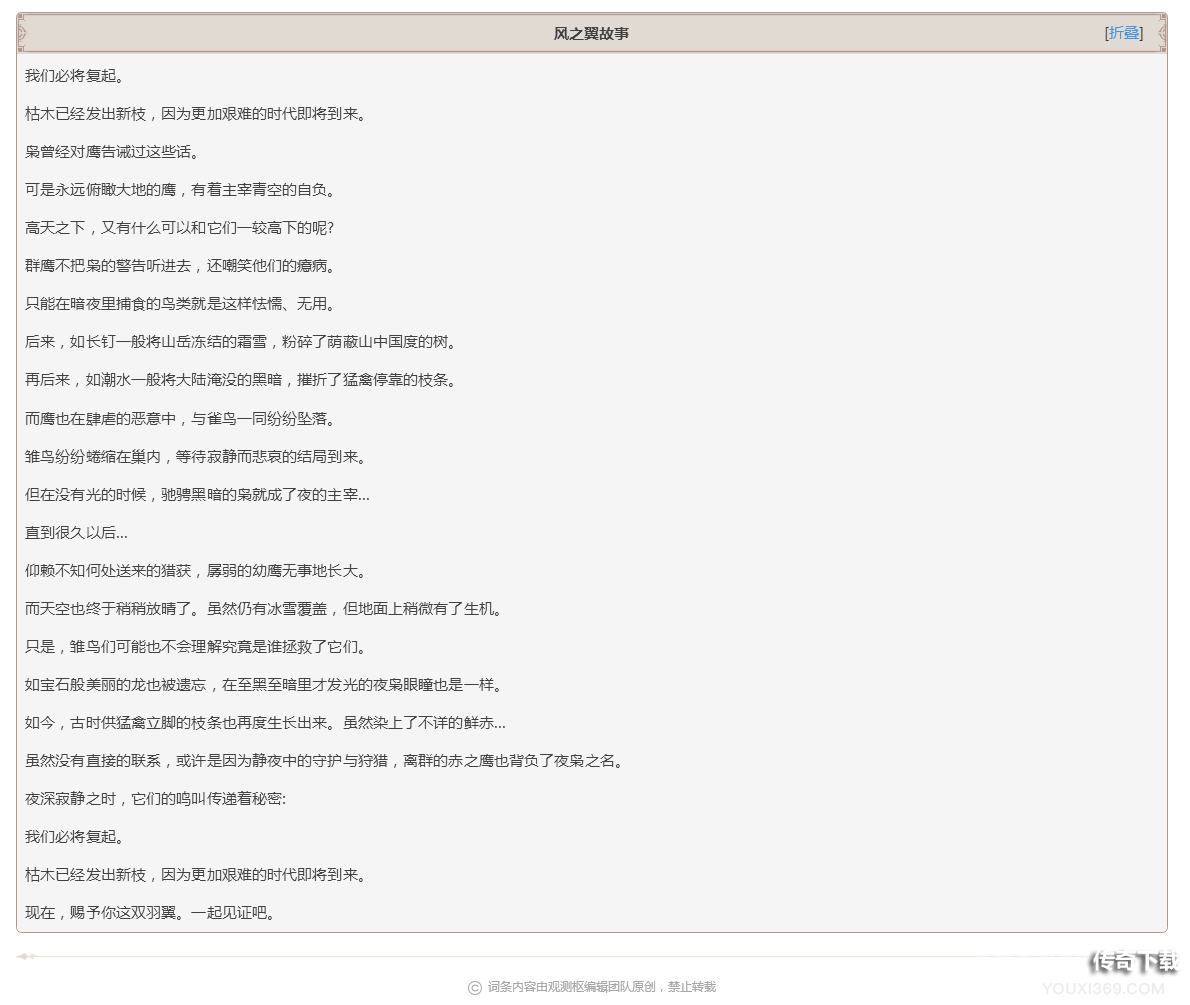Click the 观测枢编辑团队 credit text

coord(590,986)
